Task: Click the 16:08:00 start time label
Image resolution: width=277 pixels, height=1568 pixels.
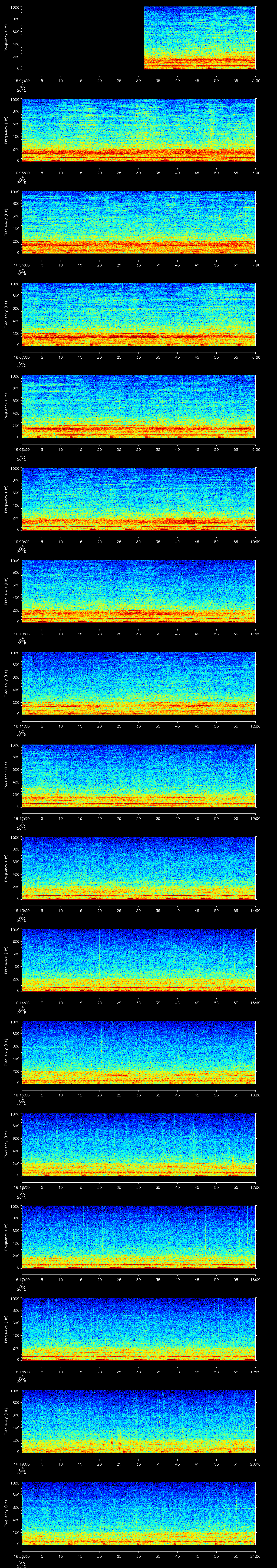Action: [x=21, y=449]
